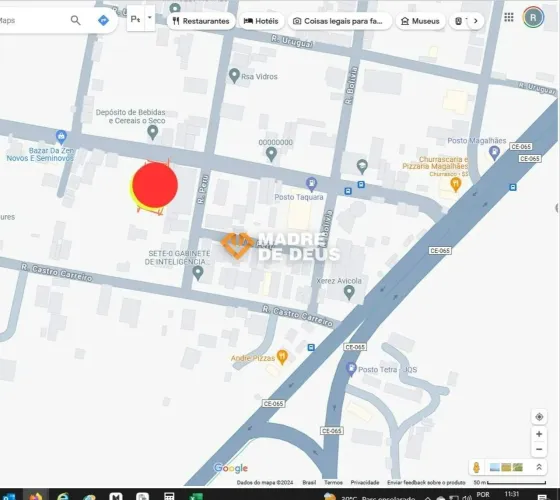This screenshot has height=500, width=560.
Task: Open the Google apps grid
Action: pyautogui.click(x=509, y=17)
